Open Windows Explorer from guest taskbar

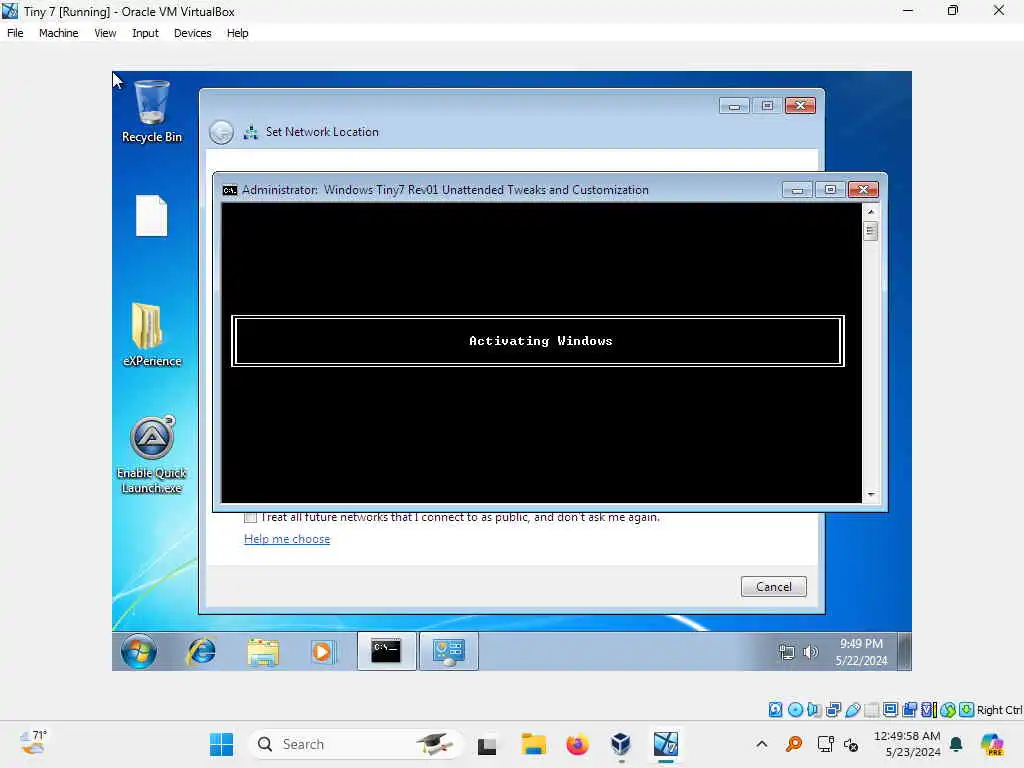tap(263, 652)
